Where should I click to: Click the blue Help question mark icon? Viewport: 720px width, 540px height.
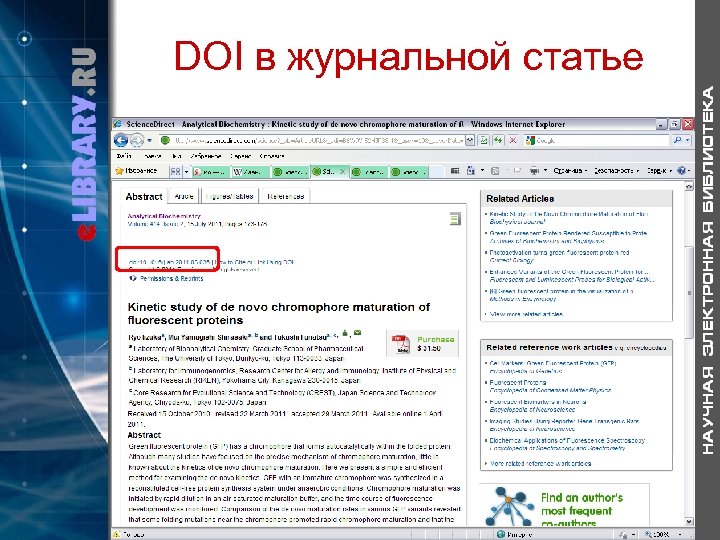point(681,170)
